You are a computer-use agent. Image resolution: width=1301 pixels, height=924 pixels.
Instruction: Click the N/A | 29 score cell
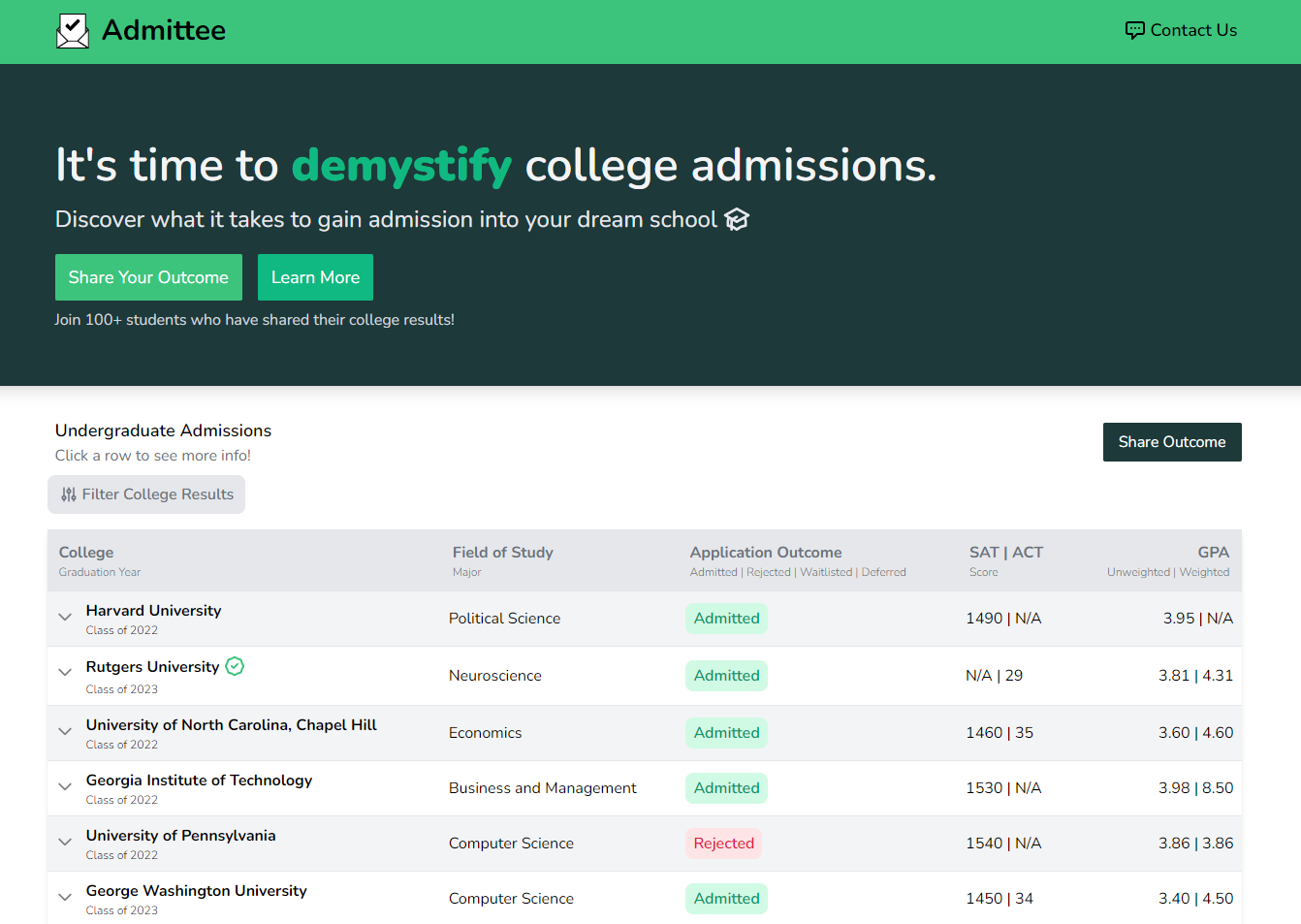coord(994,676)
